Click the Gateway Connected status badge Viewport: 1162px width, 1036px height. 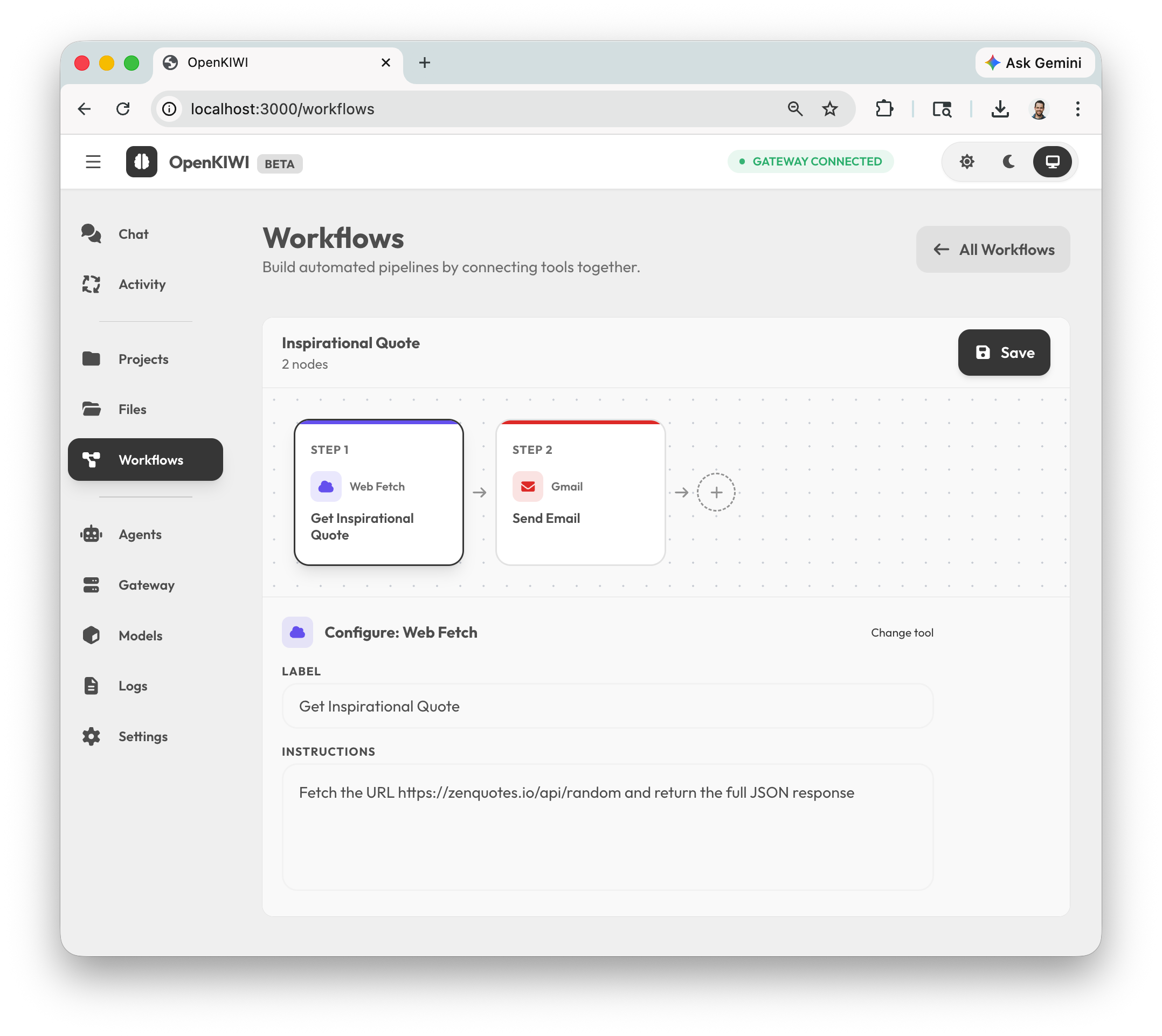tap(810, 162)
